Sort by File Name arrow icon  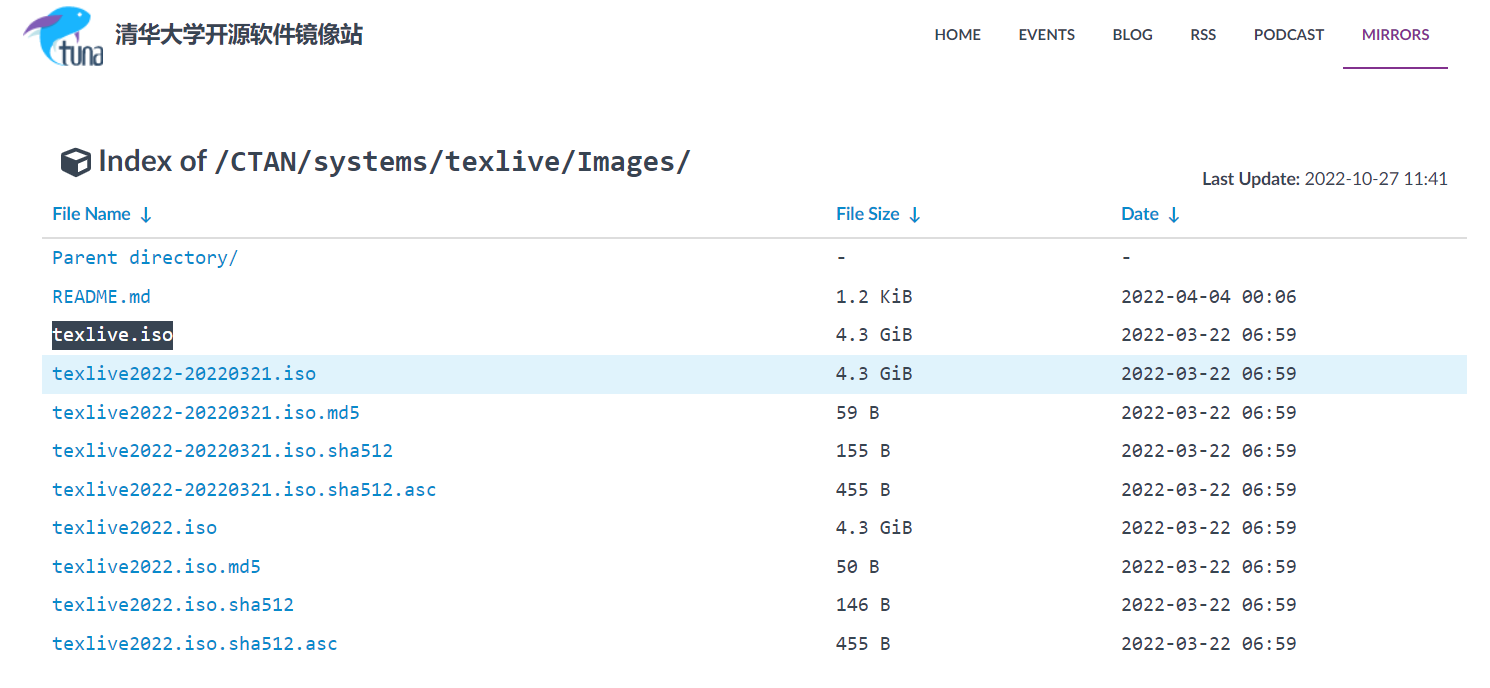point(145,215)
